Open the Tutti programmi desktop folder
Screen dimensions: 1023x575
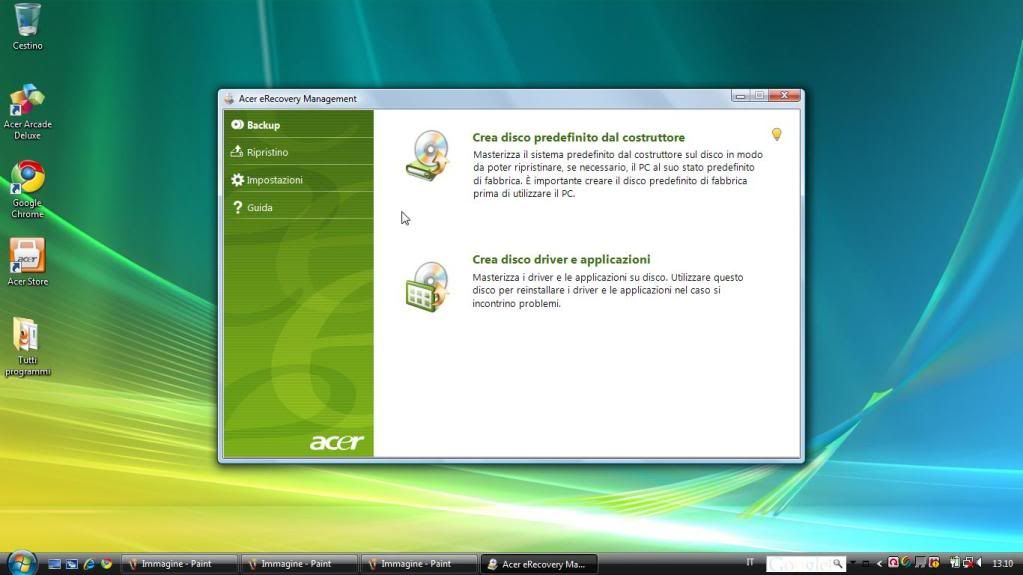coord(27,347)
